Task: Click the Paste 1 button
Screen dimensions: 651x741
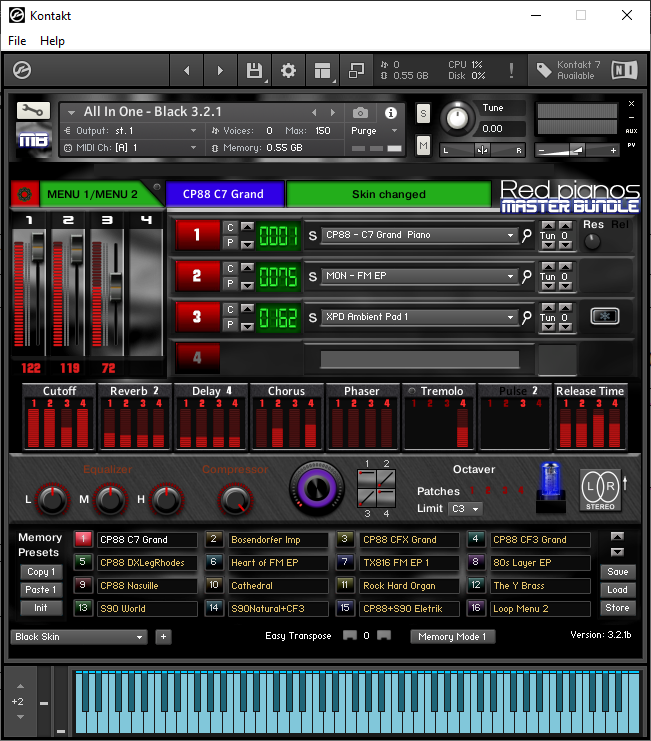Action: point(41,590)
